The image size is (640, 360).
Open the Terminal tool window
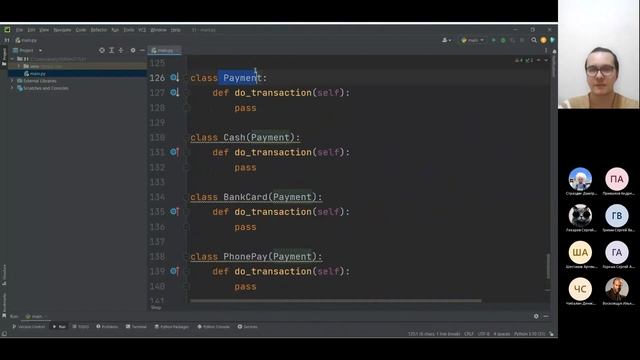pyautogui.click(x=136, y=327)
